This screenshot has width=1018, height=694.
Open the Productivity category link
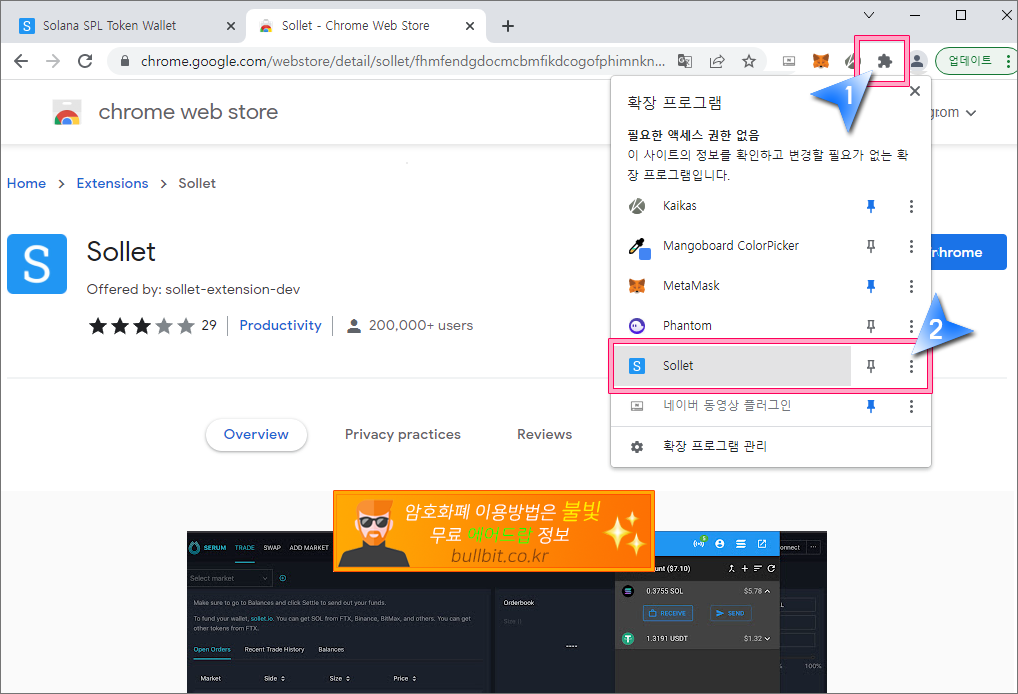(280, 325)
